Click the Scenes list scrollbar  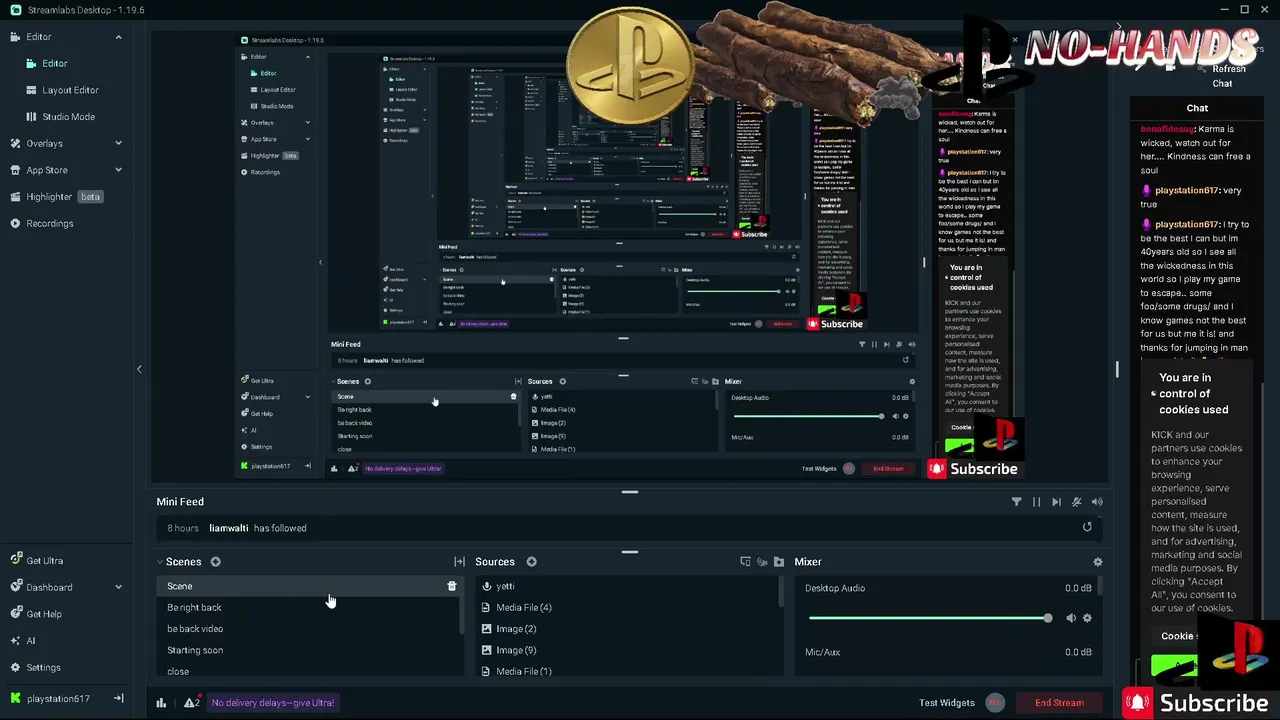462,606
